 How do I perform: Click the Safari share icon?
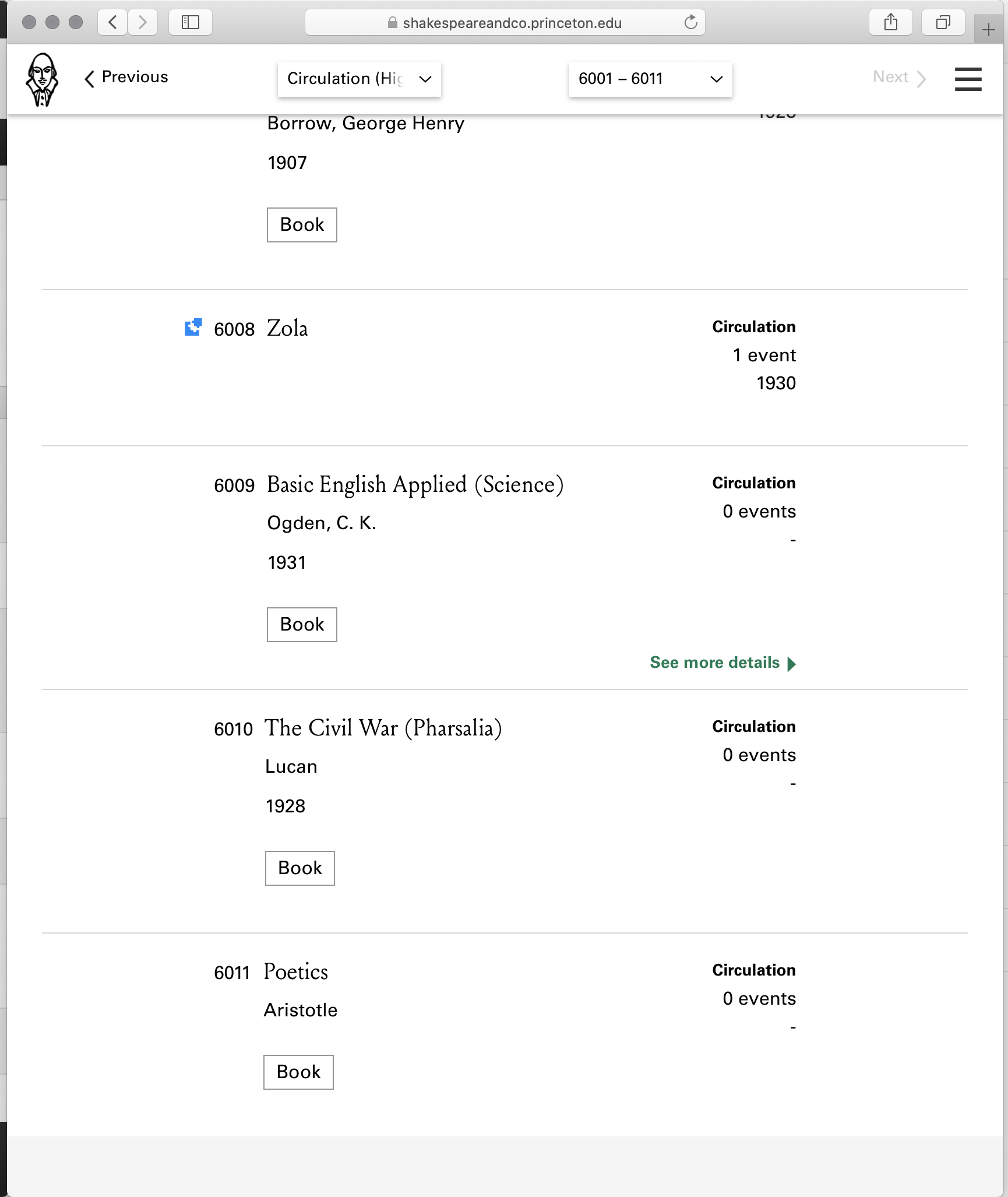click(x=890, y=22)
